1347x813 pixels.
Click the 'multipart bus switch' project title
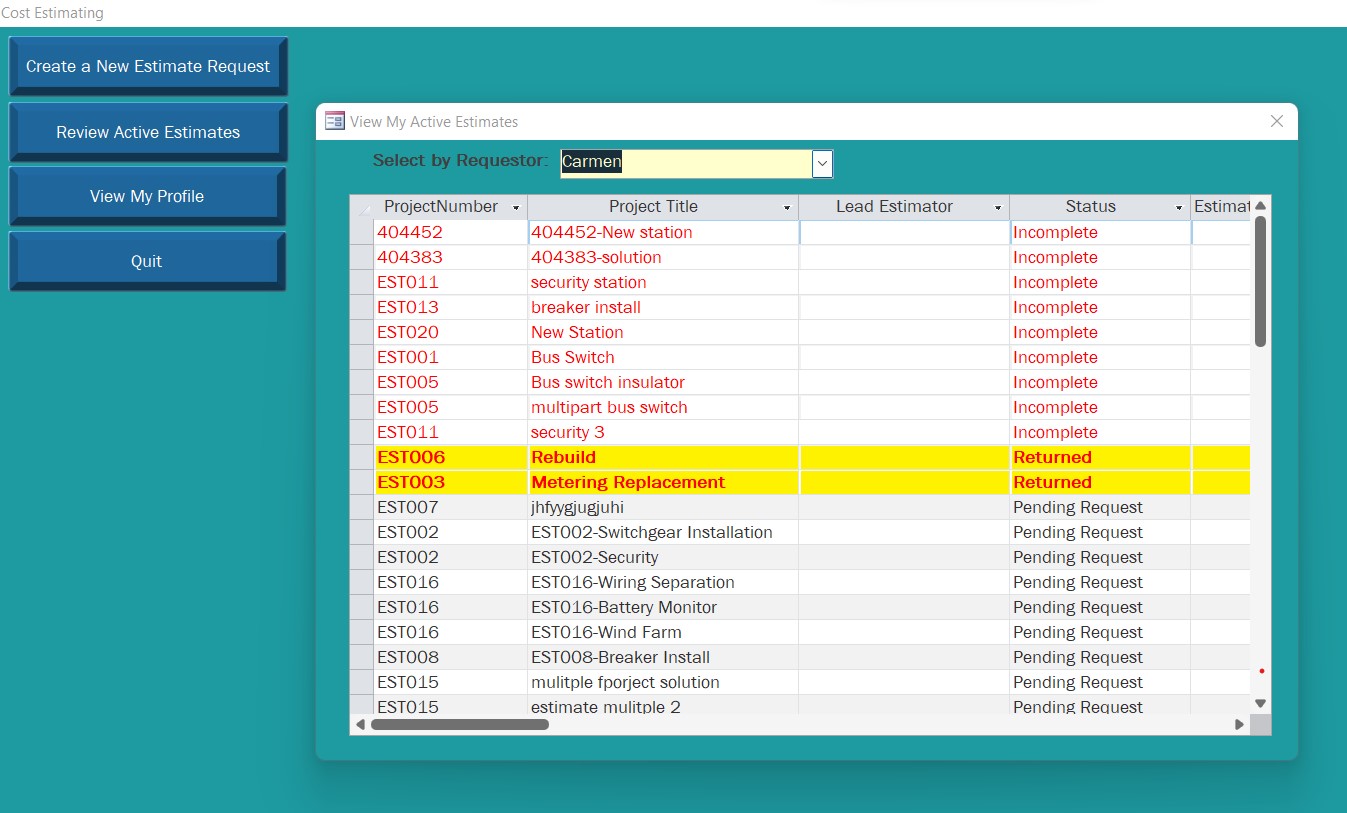609,407
